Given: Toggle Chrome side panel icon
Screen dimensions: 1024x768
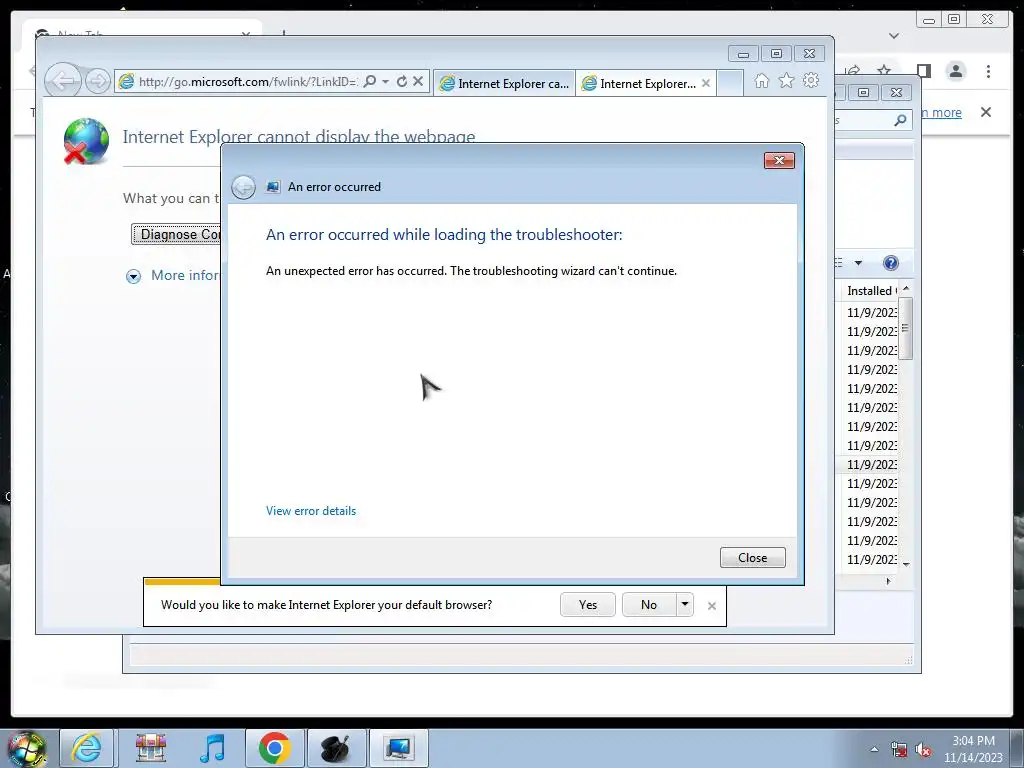Looking at the screenshot, I should click(x=923, y=71).
